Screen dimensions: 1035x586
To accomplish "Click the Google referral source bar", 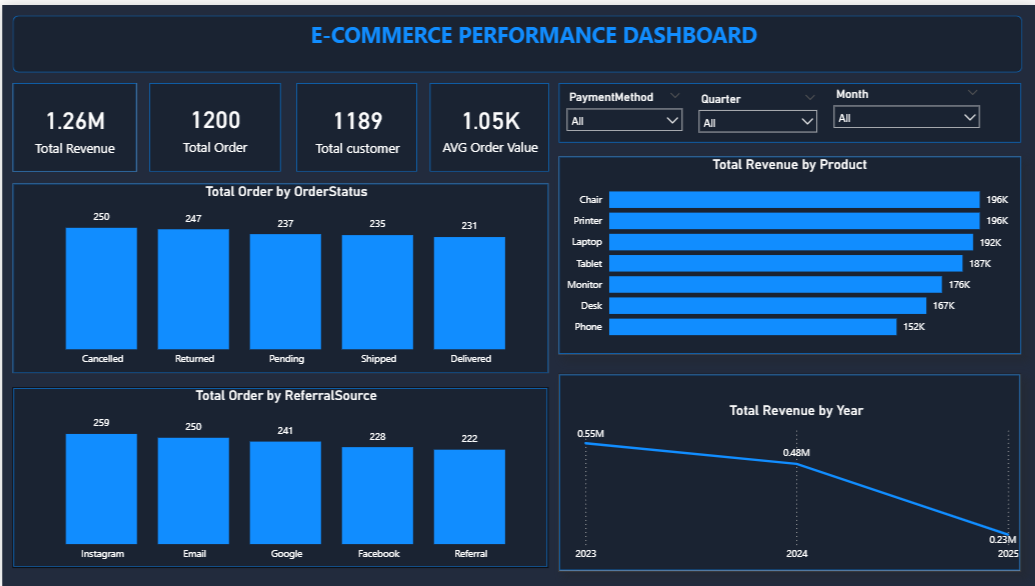I will click(285, 493).
